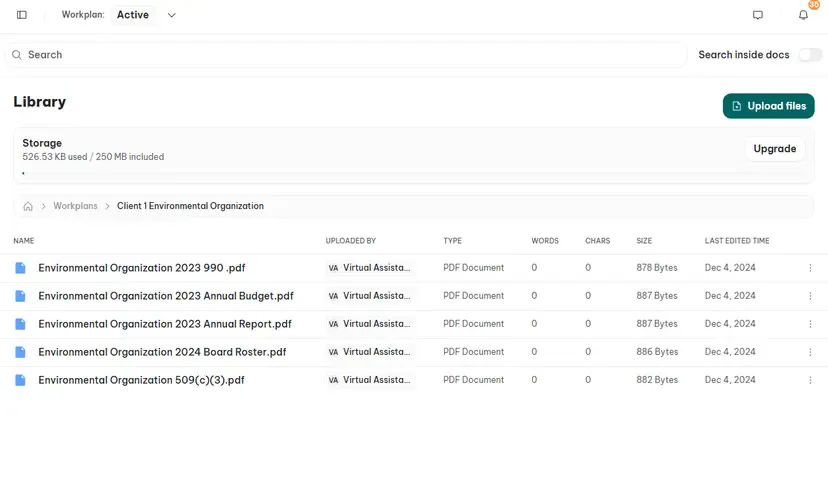Open Environmental Organization 2023 990 .pdf

click(142, 268)
